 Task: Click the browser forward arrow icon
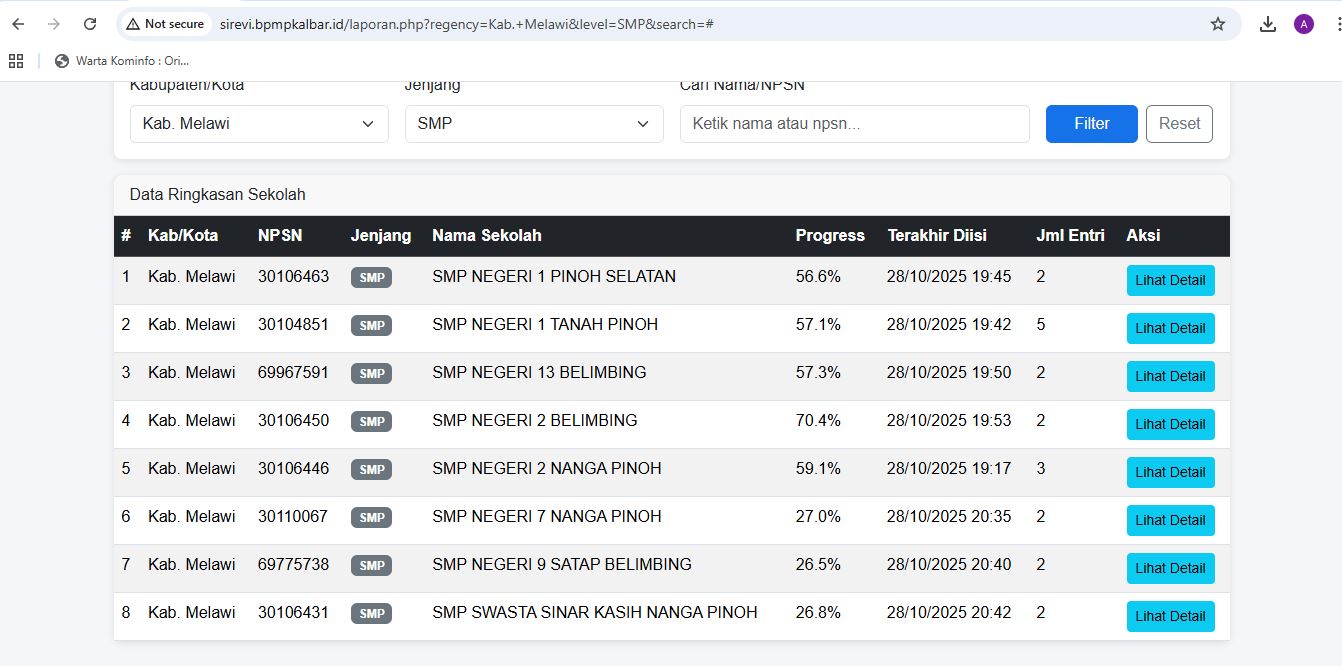tap(54, 24)
